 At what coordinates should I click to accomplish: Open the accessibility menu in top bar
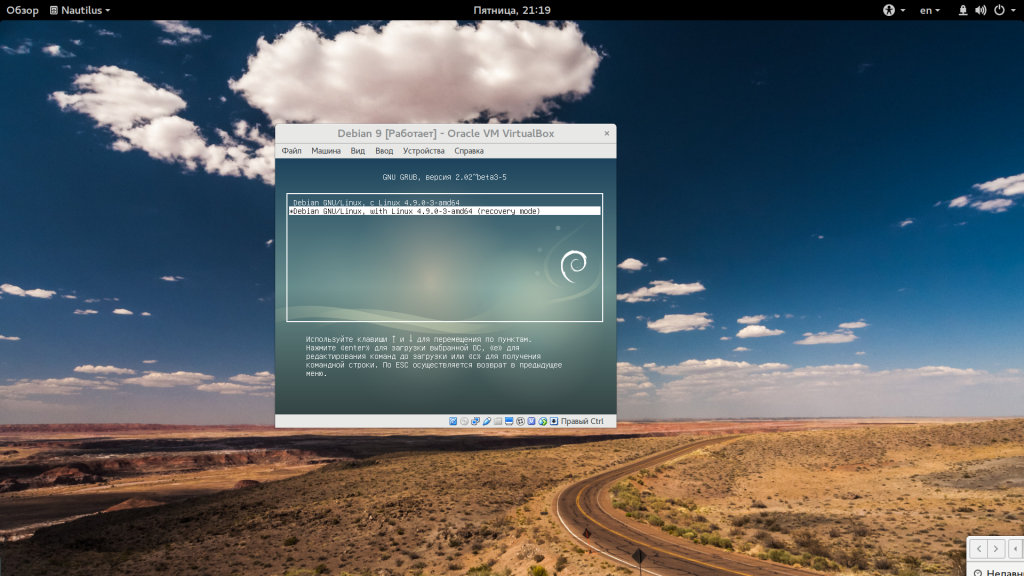click(x=893, y=10)
